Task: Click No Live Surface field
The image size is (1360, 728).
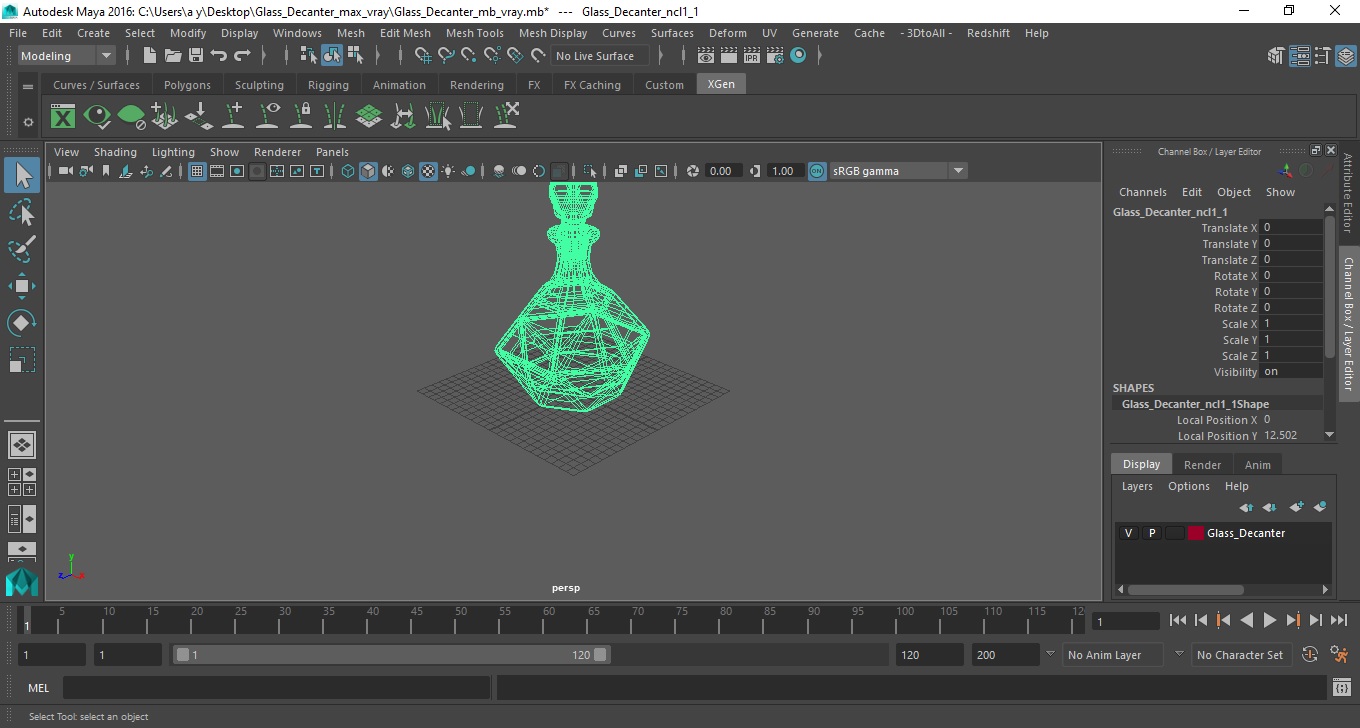Action: [599, 56]
